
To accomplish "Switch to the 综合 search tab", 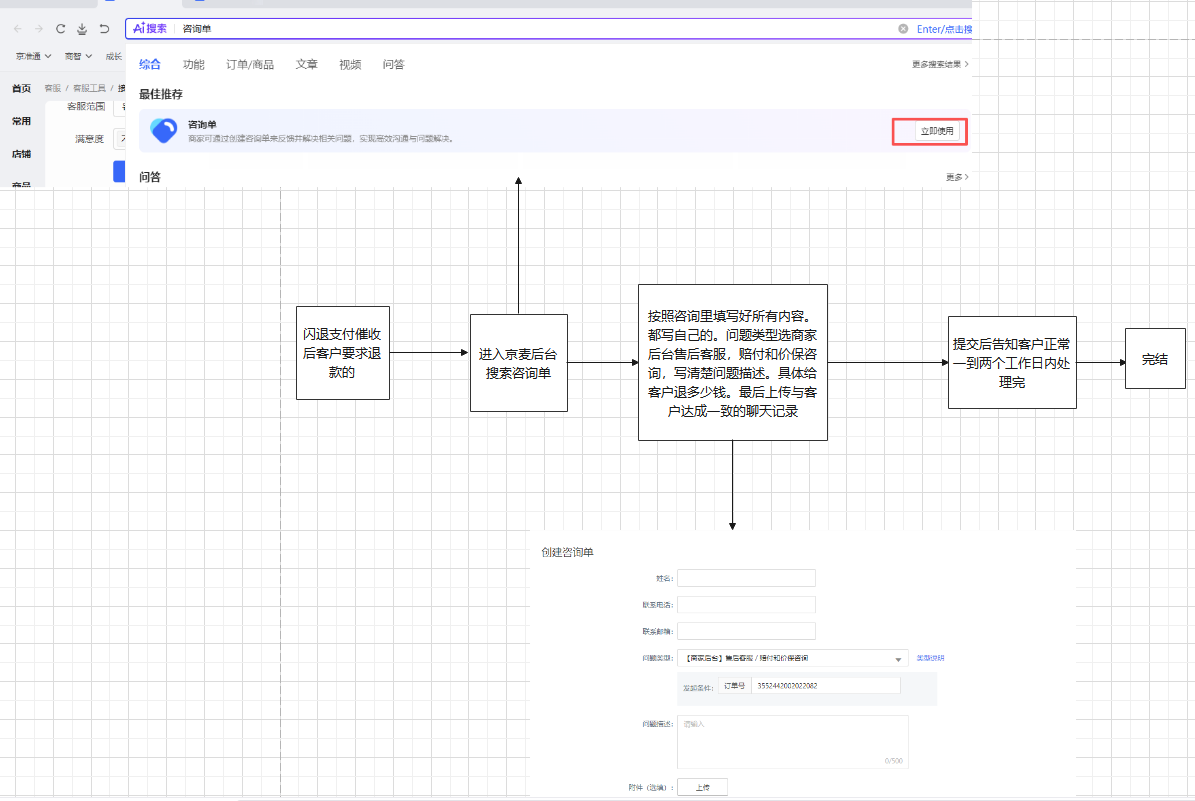I will (x=149, y=65).
